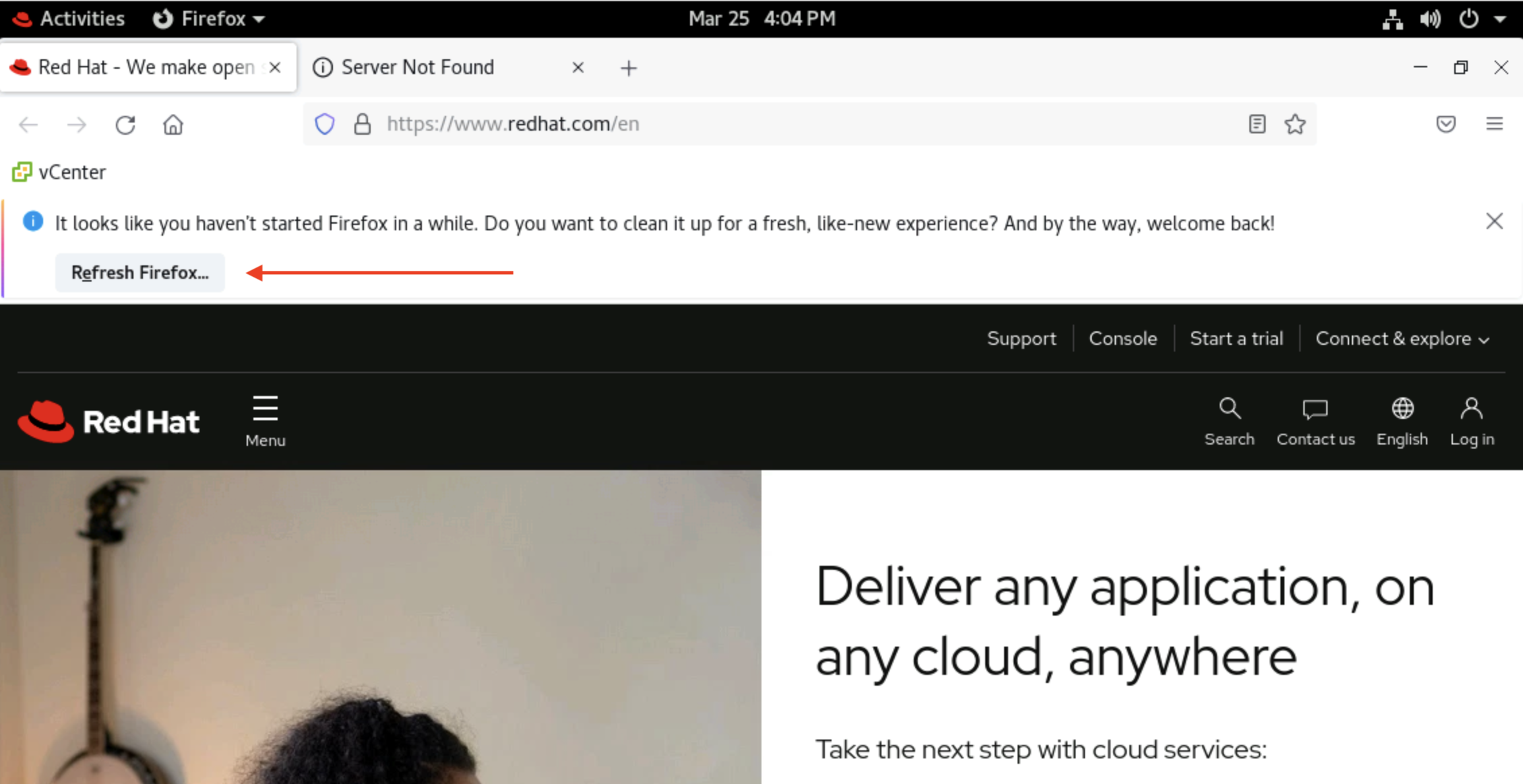Click the Console nav item
1523x784 pixels.
pyautogui.click(x=1123, y=339)
